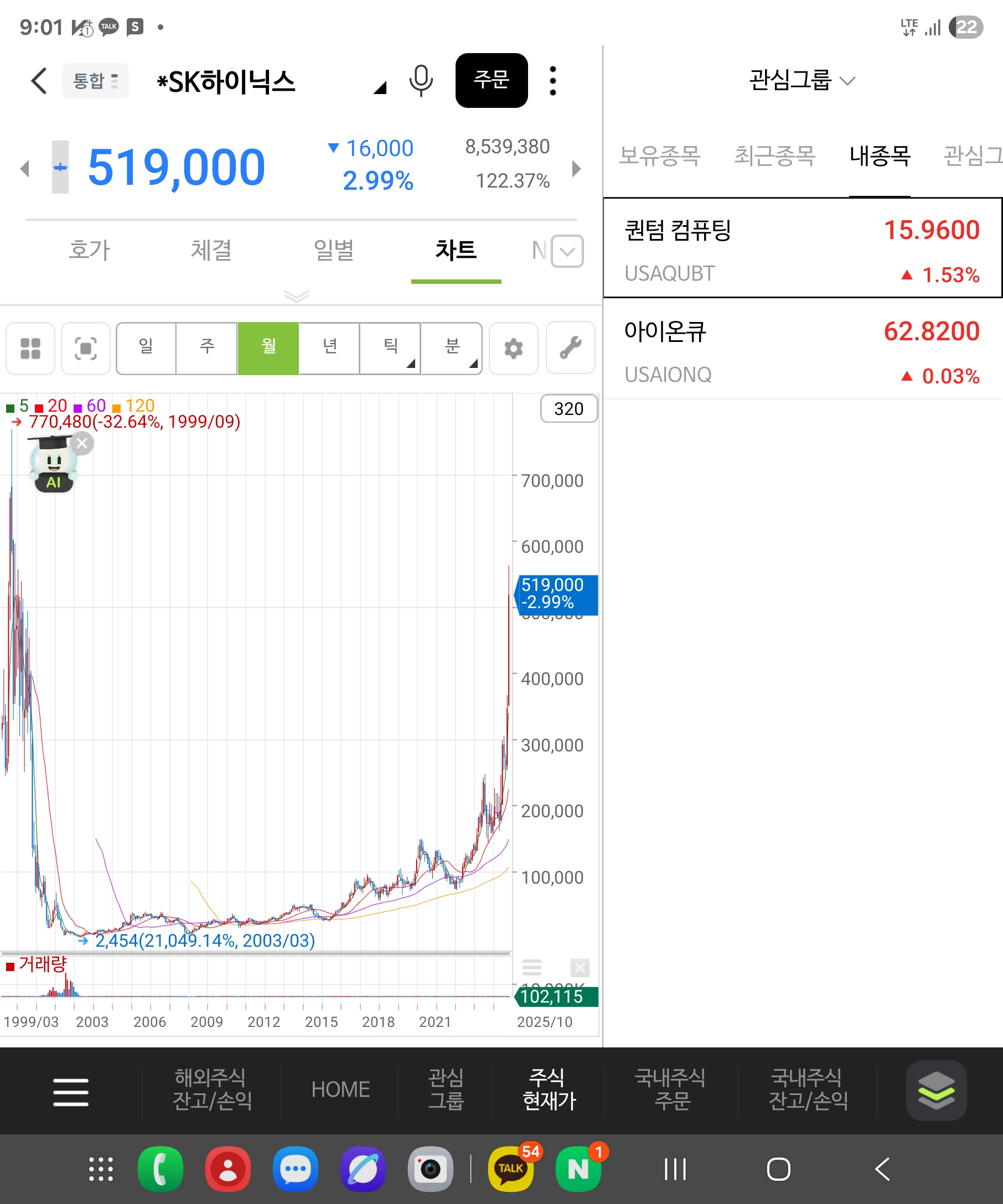The image size is (1003, 1204).
Task: Open 주식 현재가 in bottom bar
Action: click(548, 1089)
